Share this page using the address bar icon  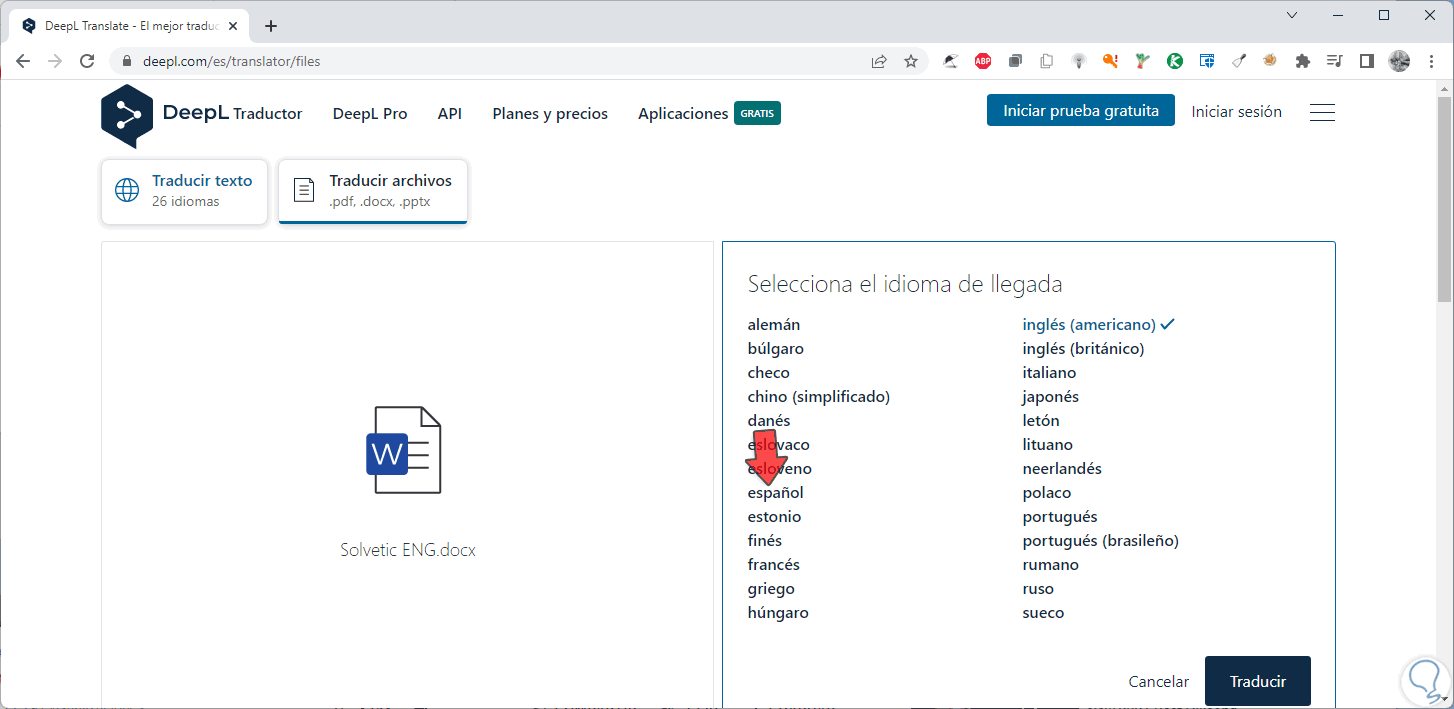click(x=879, y=61)
